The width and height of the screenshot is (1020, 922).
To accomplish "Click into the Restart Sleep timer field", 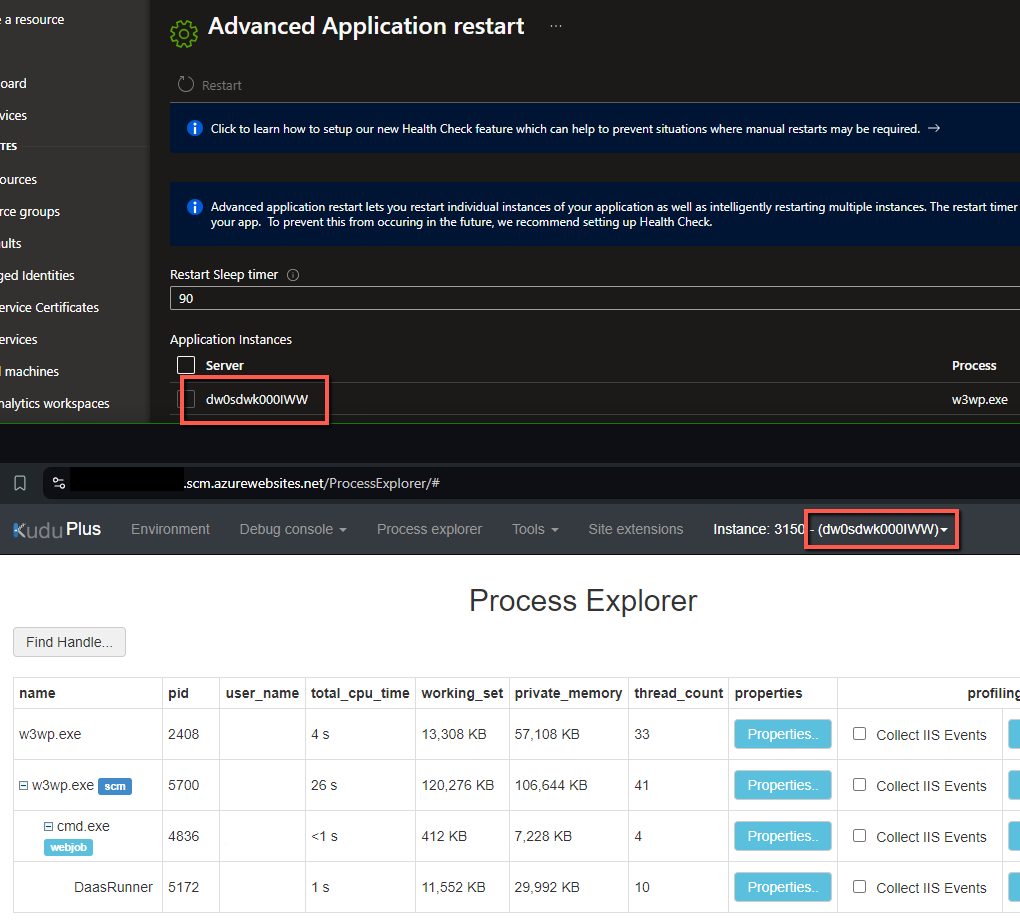I will (595, 299).
